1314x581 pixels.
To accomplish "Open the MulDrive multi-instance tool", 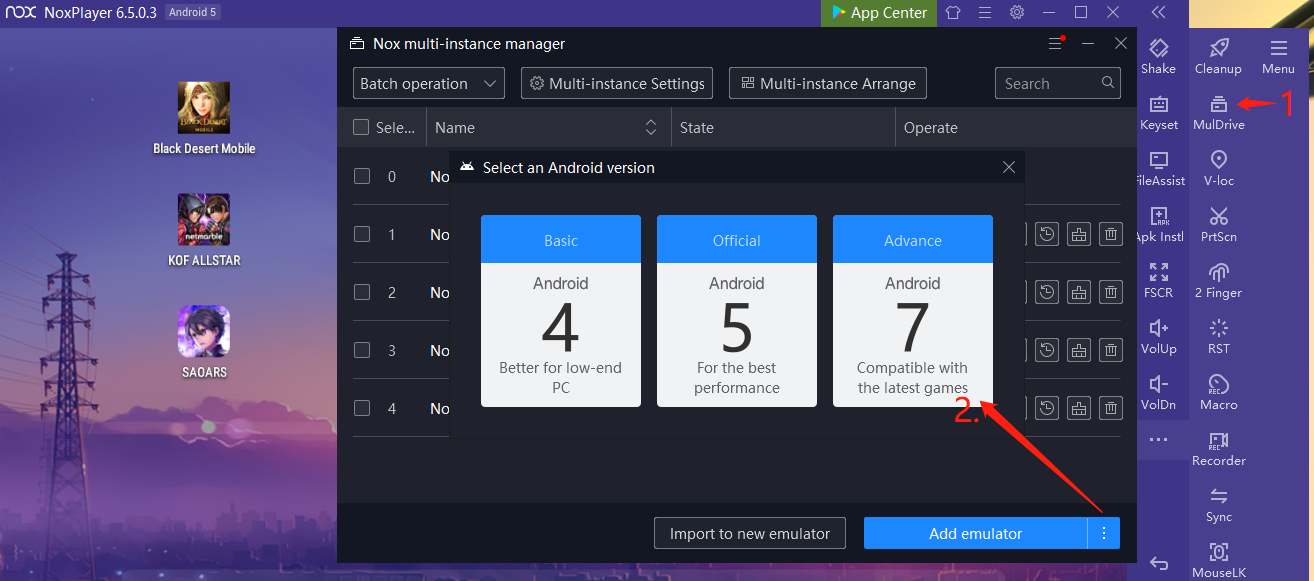I will click(1218, 111).
